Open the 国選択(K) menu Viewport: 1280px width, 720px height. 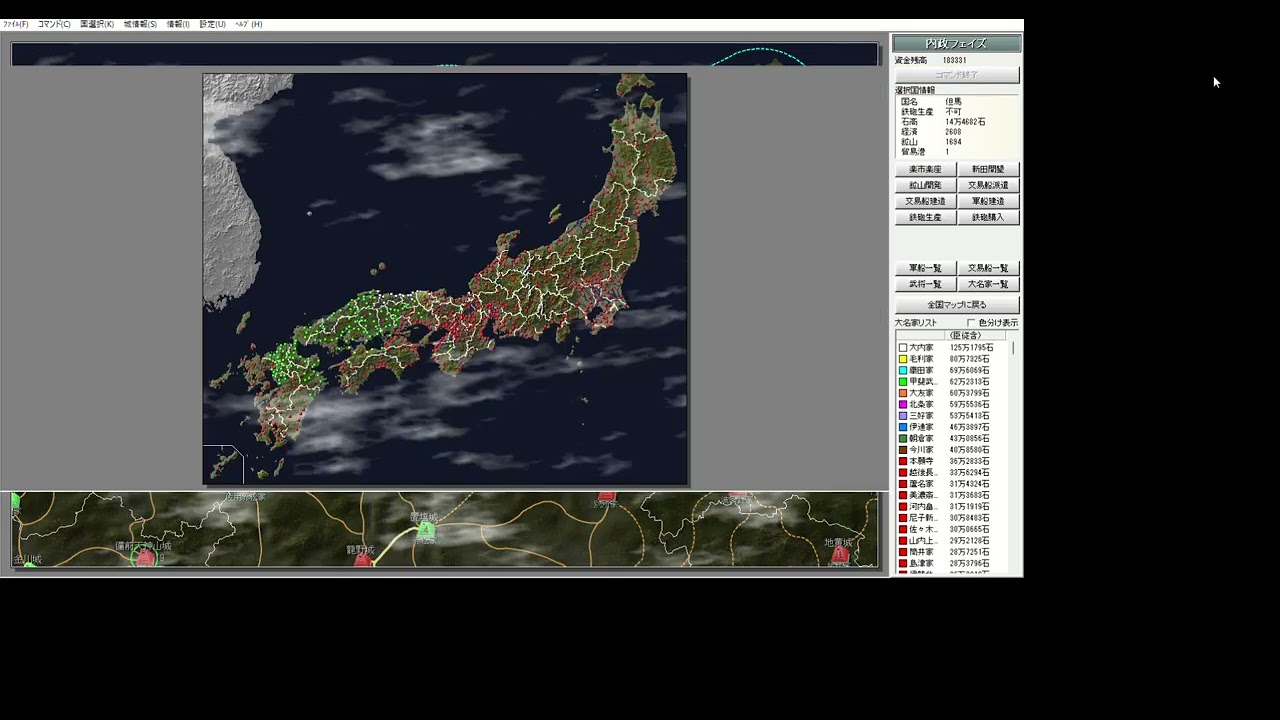pos(97,24)
